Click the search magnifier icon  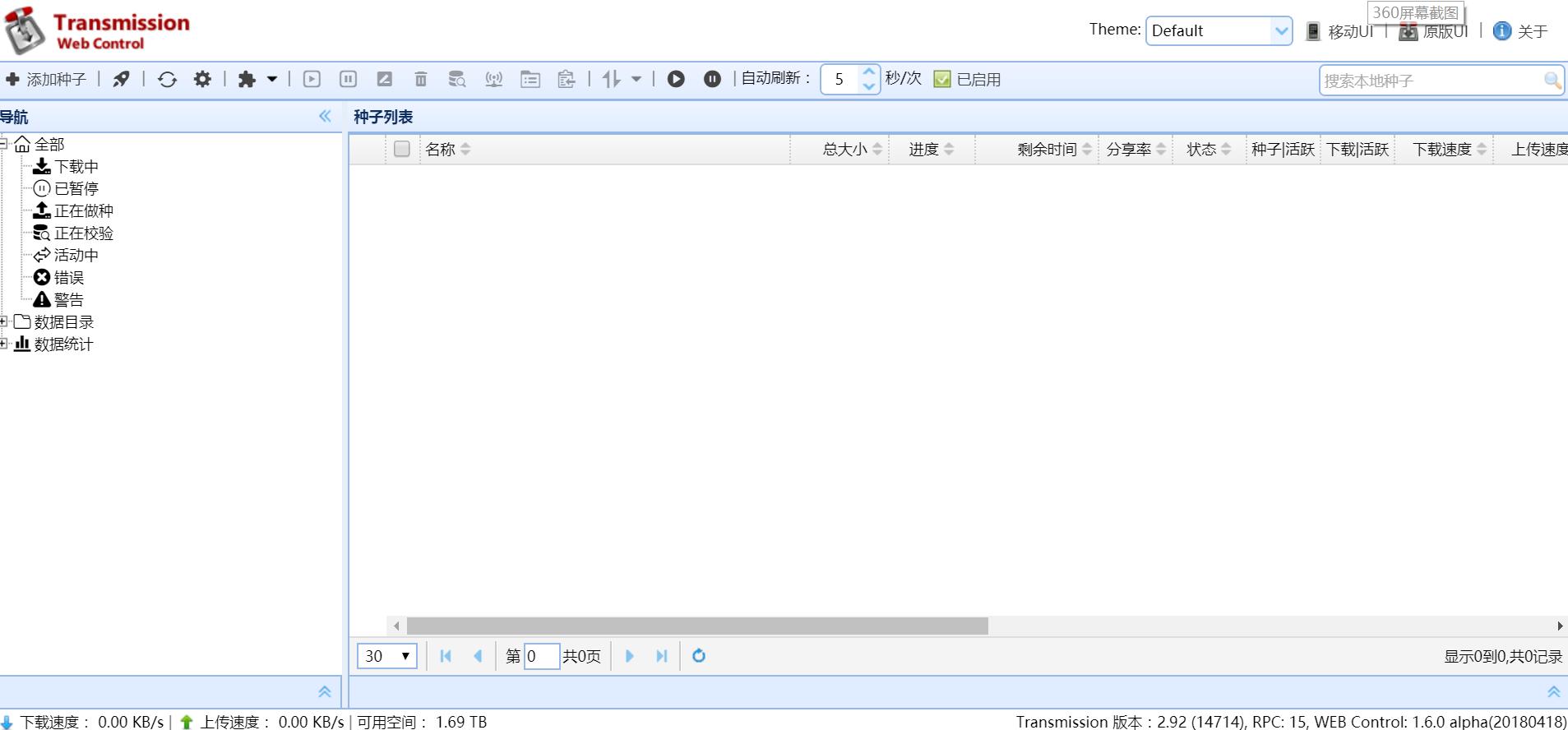tap(1552, 81)
